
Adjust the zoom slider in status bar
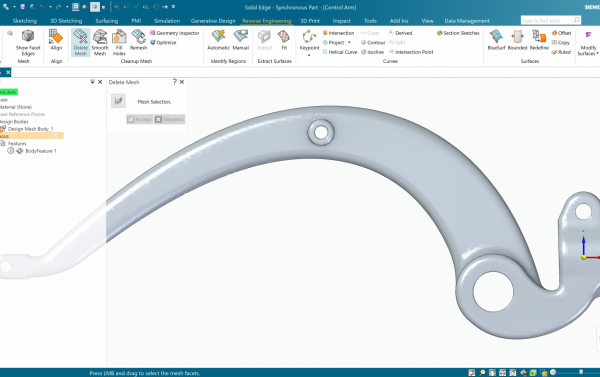[x=581, y=372]
